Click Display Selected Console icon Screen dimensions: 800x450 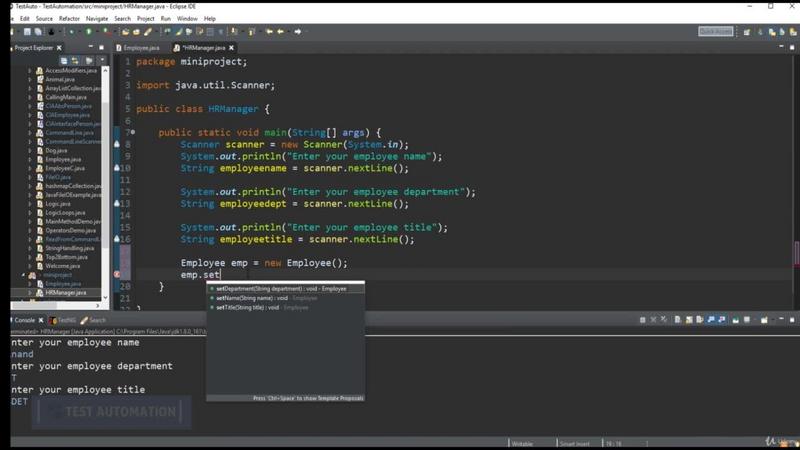coord(747,319)
